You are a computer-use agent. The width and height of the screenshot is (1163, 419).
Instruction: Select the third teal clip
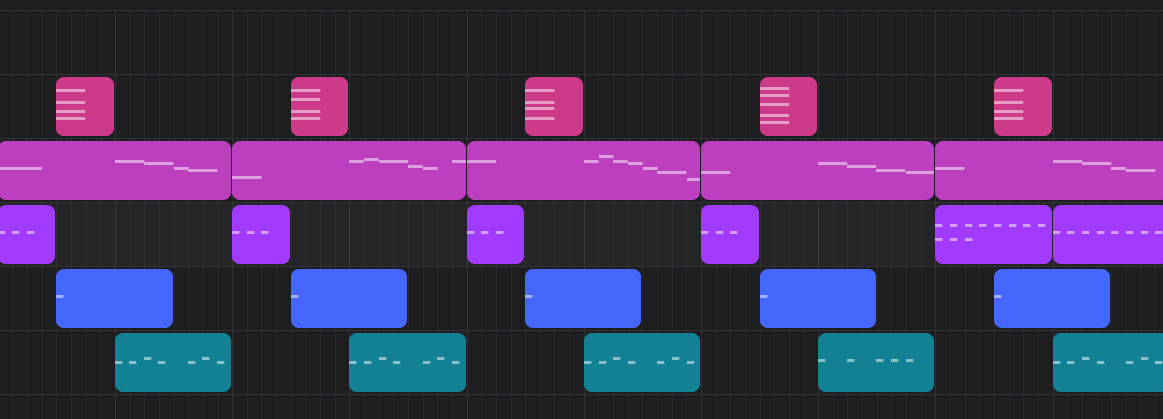coord(642,363)
